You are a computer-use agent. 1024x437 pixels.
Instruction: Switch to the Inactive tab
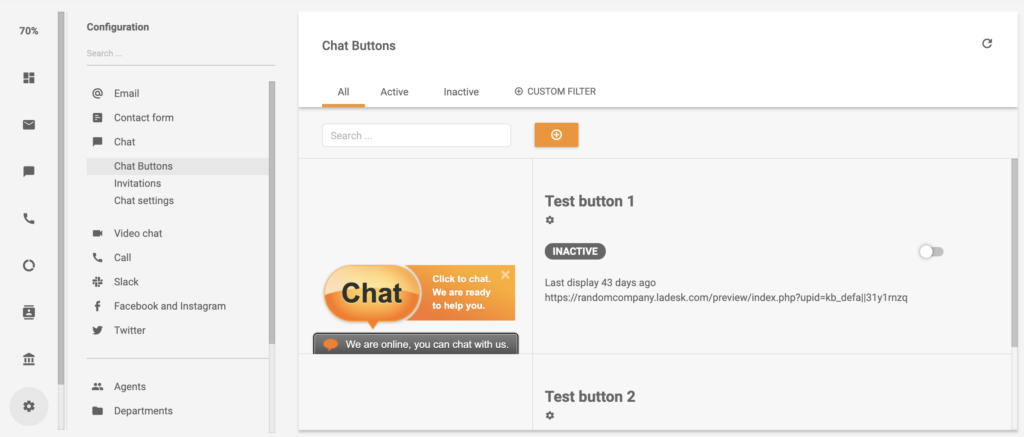click(x=461, y=92)
